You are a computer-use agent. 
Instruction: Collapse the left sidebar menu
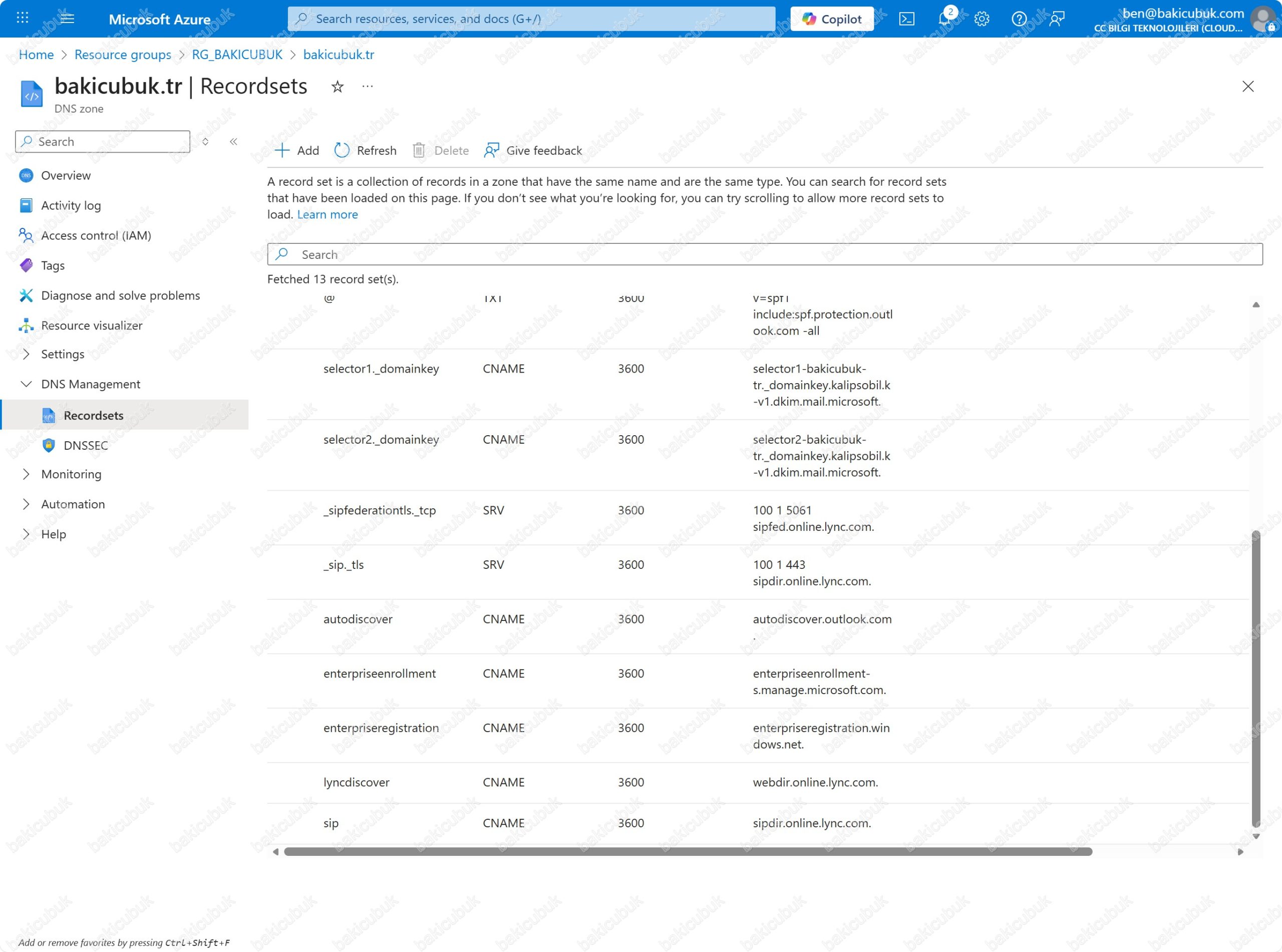[x=233, y=142]
